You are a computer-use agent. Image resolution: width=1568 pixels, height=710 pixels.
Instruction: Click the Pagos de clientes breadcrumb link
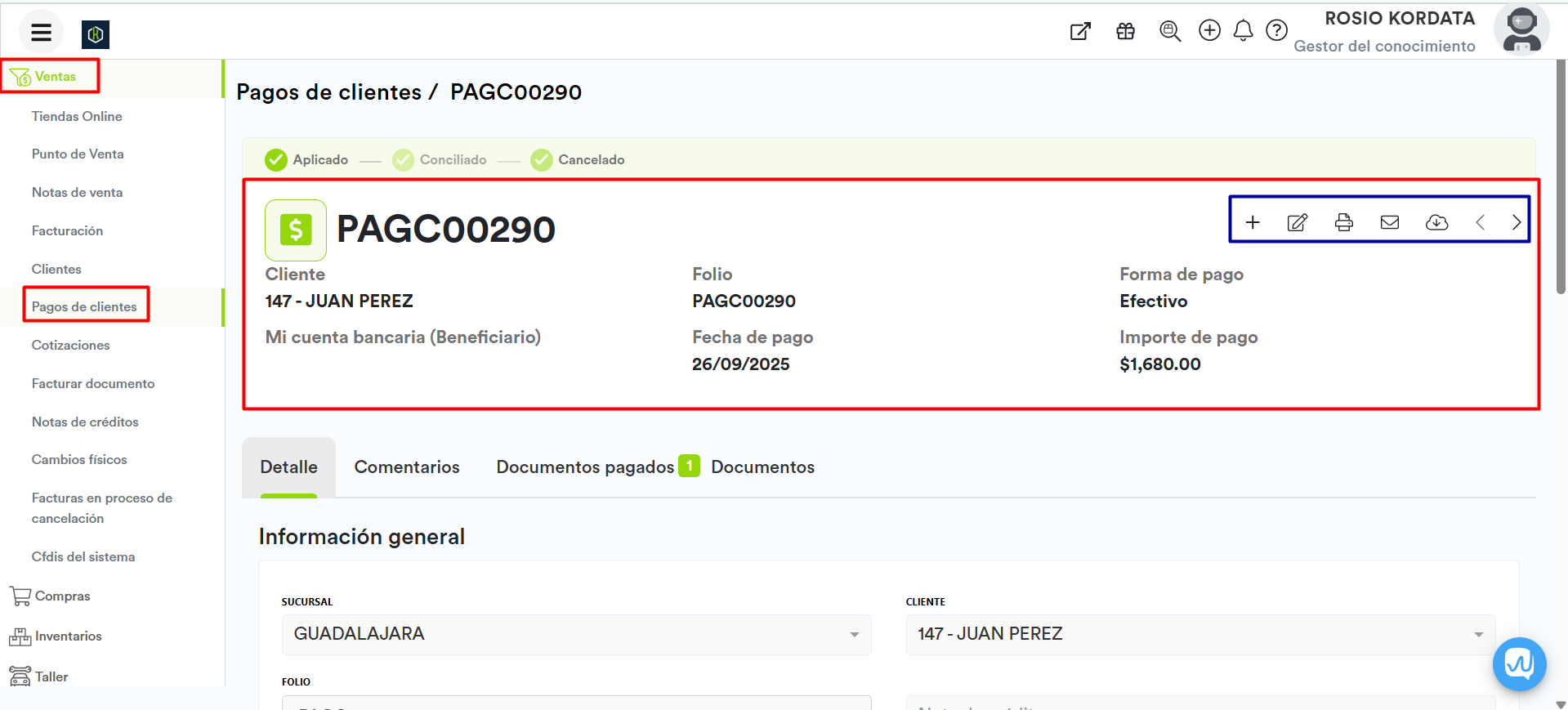(x=328, y=92)
